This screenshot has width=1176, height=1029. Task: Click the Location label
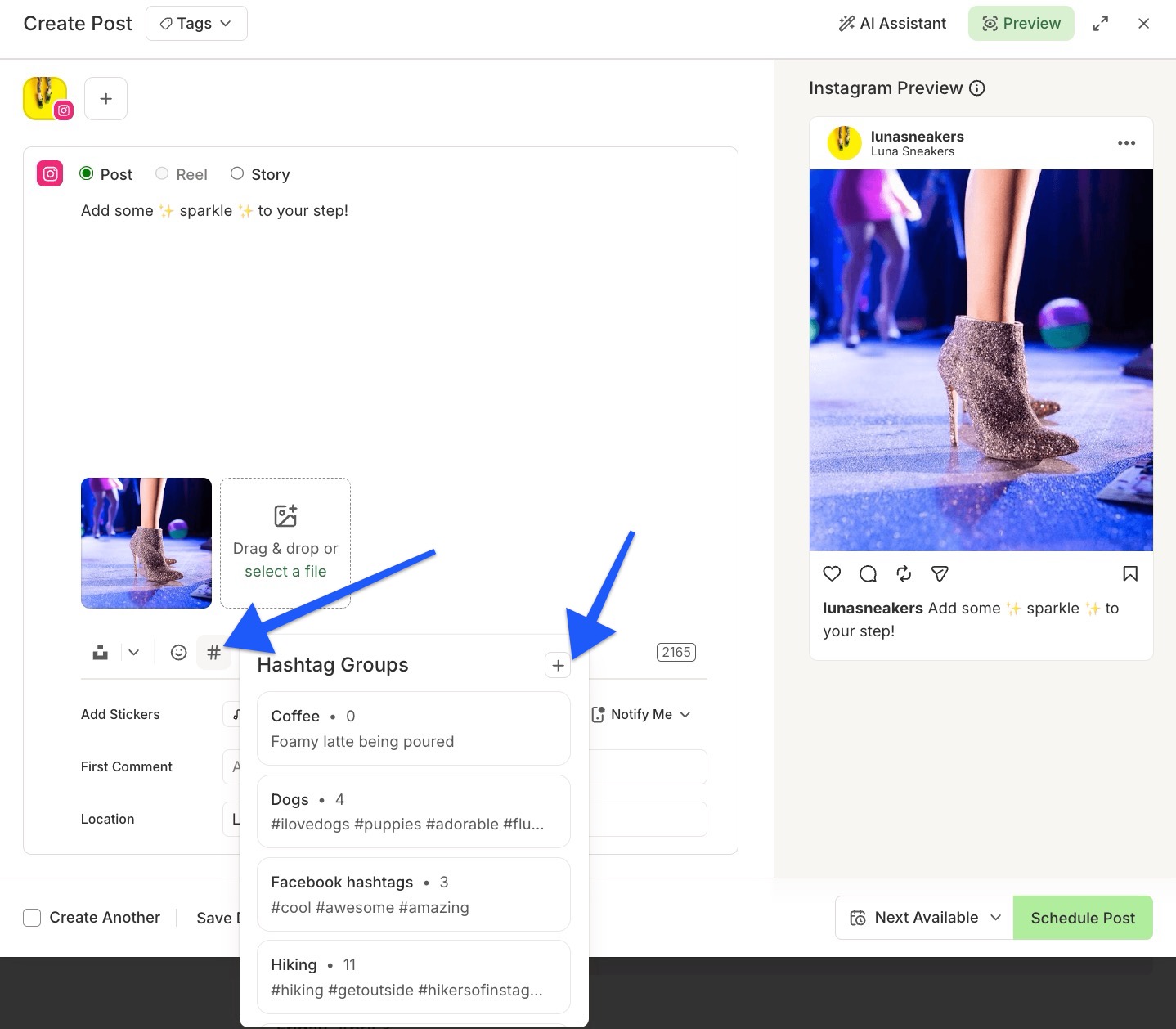(x=107, y=820)
